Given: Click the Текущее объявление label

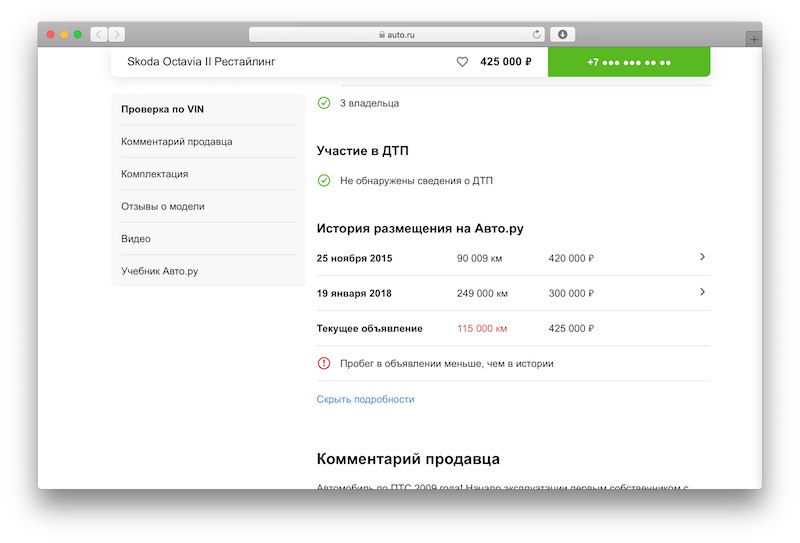Looking at the screenshot, I should 369,328.
